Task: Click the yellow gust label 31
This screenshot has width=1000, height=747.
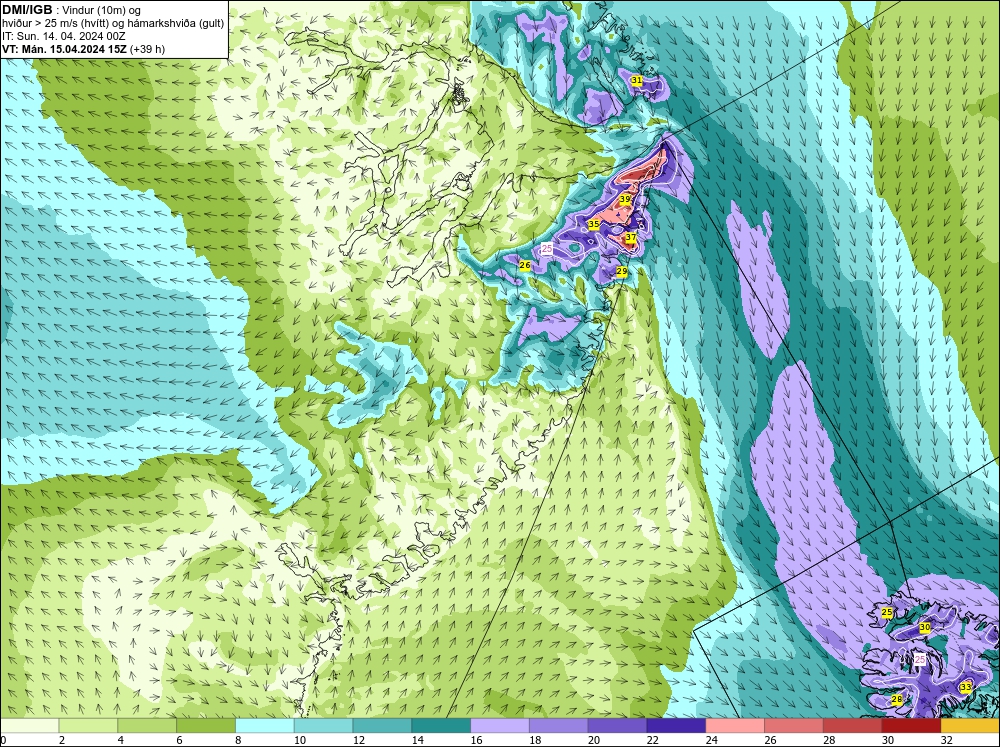Action: click(636, 80)
